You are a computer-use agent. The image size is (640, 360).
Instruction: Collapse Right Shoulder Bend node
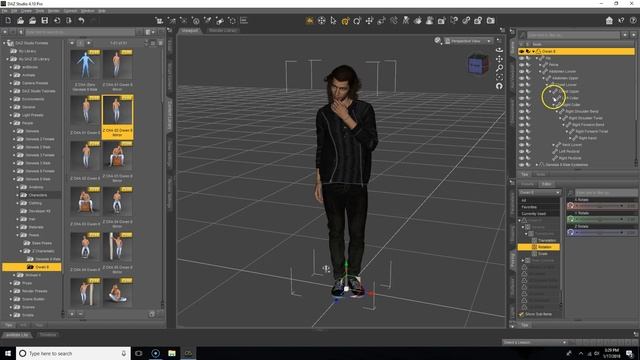pyautogui.click(x=557, y=111)
